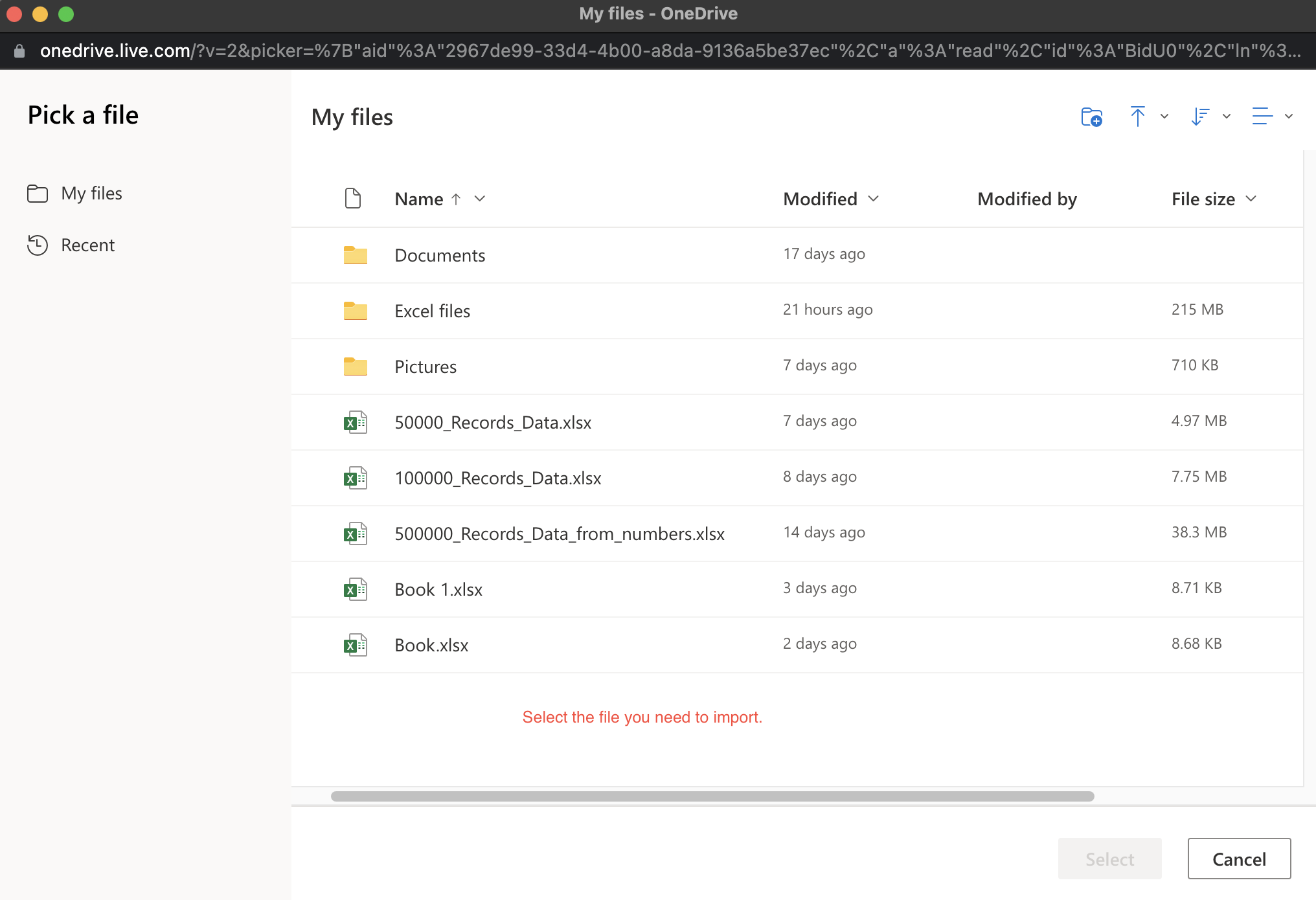Click the My files folder icon in sidebar

38,193
